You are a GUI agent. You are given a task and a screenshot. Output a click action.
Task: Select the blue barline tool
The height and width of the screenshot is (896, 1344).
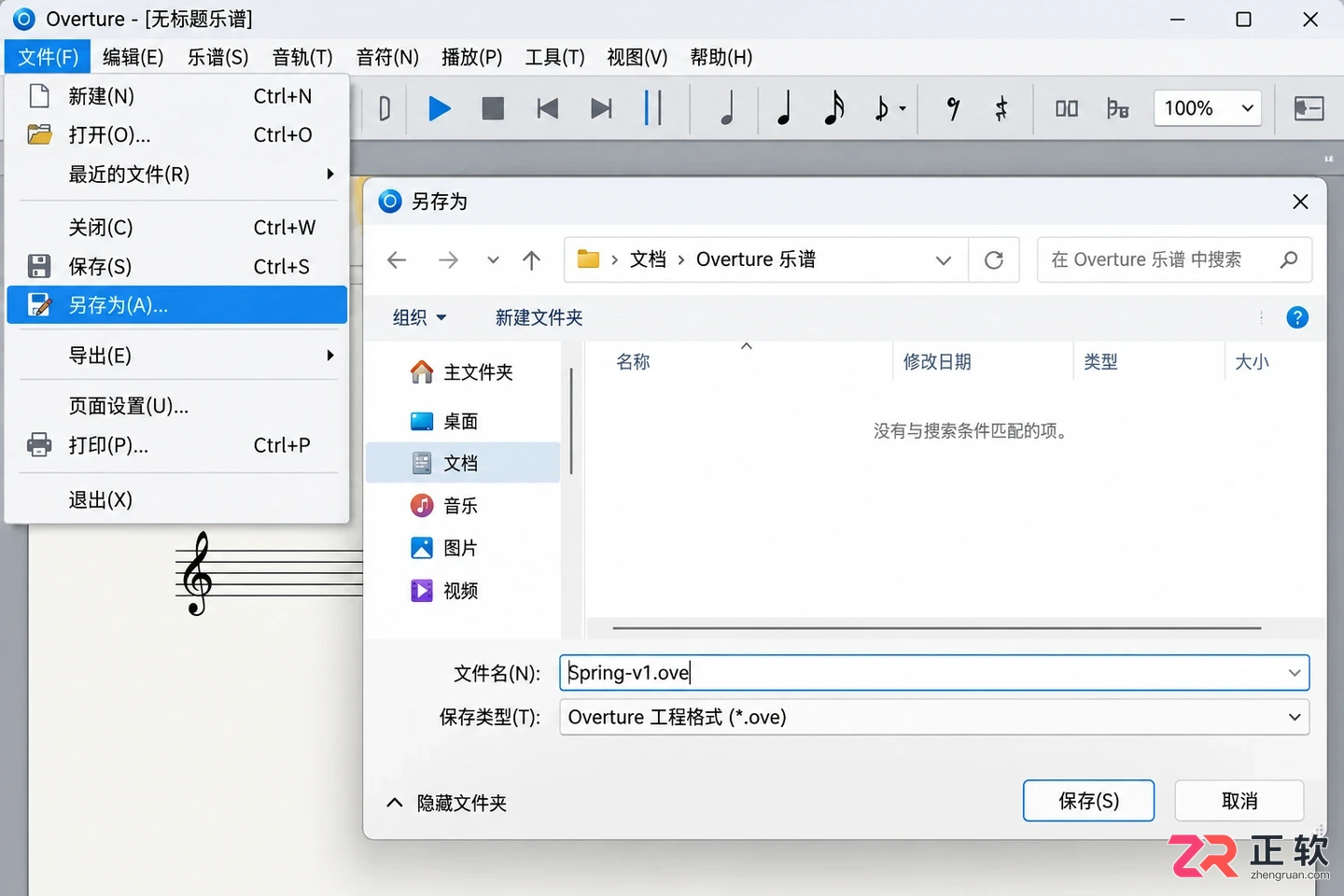tap(653, 108)
